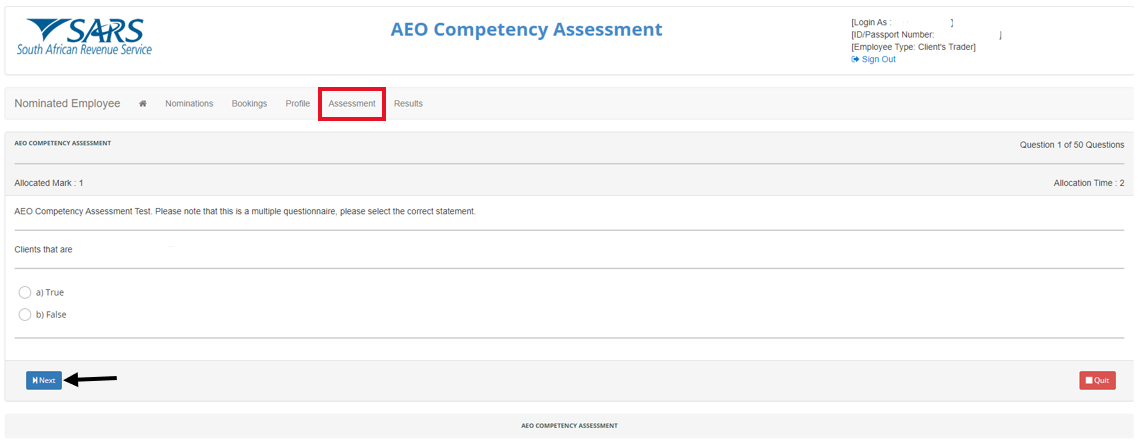Image resolution: width=1142 pixels, height=442 pixels.
Task: Open the Bookings menu item
Action: click(249, 104)
